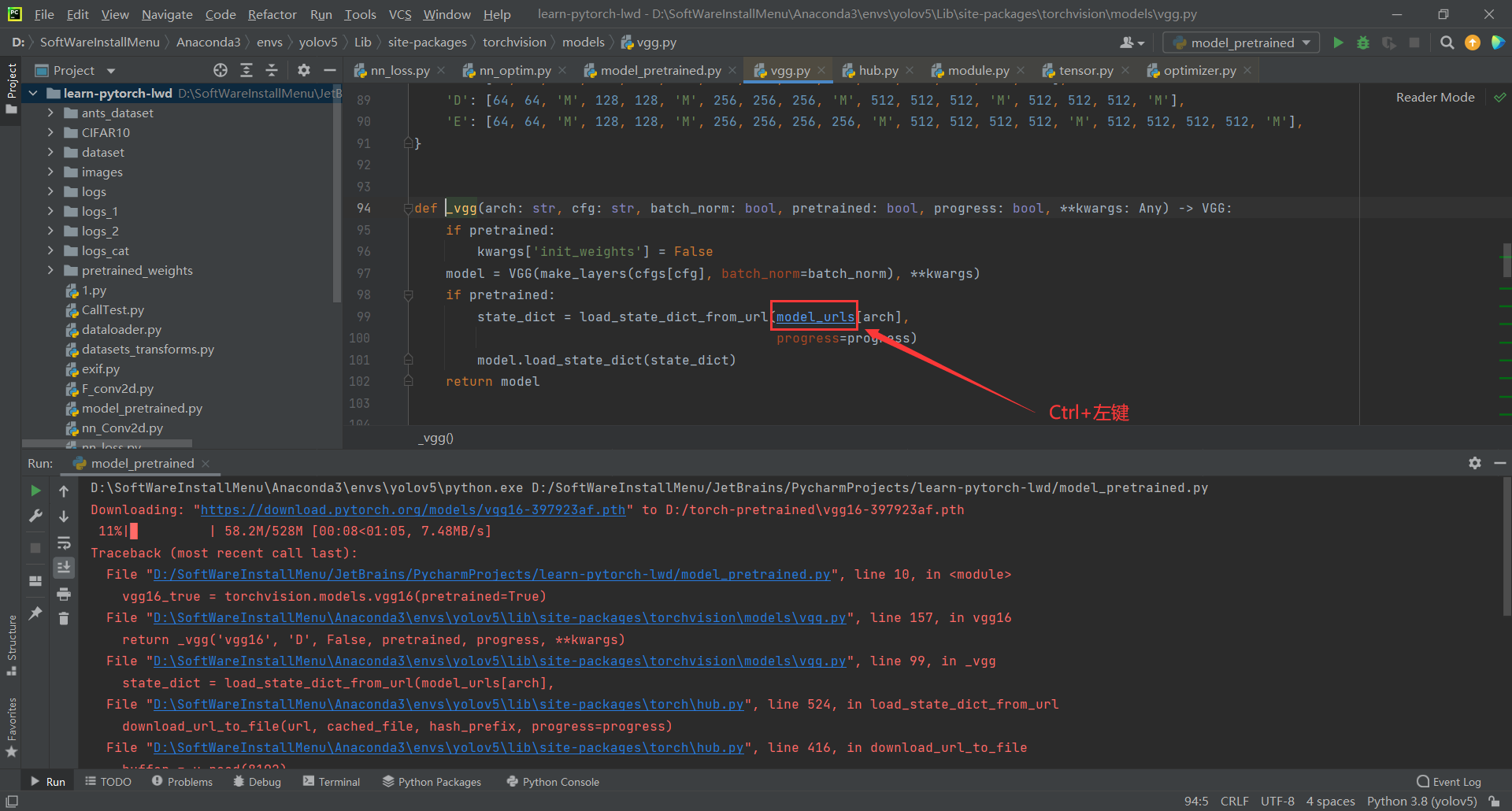Click the UTF-8 encoding in status bar

tap(1277, 801)
